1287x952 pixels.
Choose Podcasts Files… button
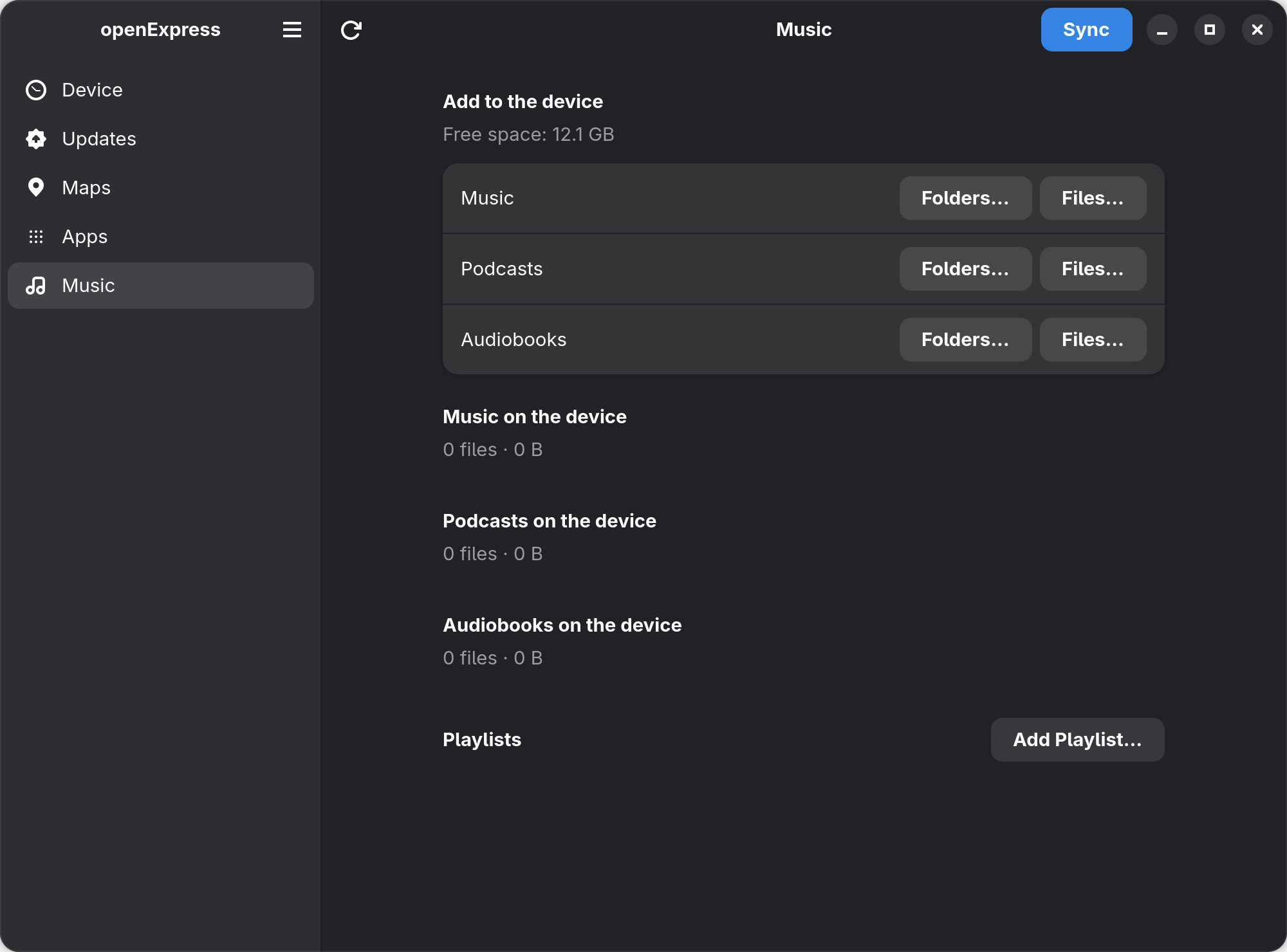click(1093, 269)
